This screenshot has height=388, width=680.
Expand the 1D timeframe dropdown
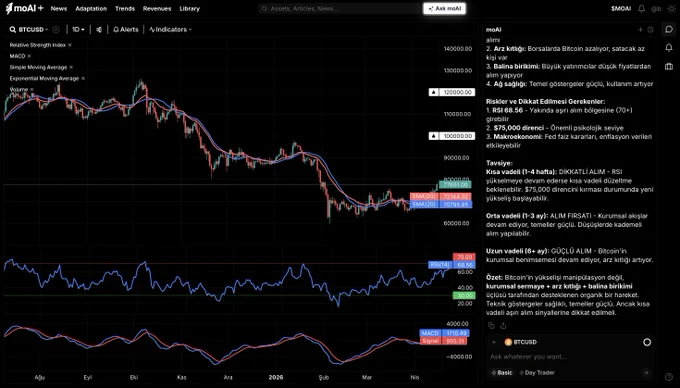point(78,29)
